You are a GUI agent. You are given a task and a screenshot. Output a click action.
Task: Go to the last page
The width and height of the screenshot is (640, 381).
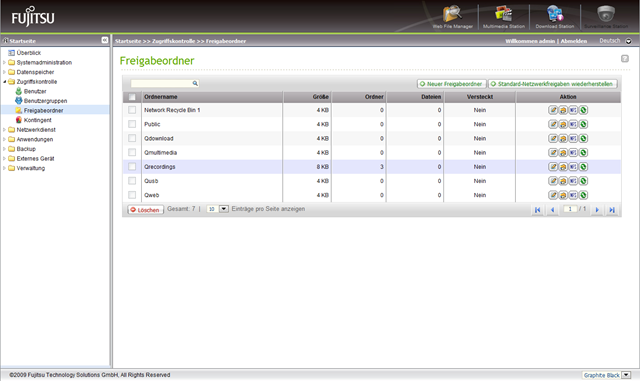(x=612, y=210)
